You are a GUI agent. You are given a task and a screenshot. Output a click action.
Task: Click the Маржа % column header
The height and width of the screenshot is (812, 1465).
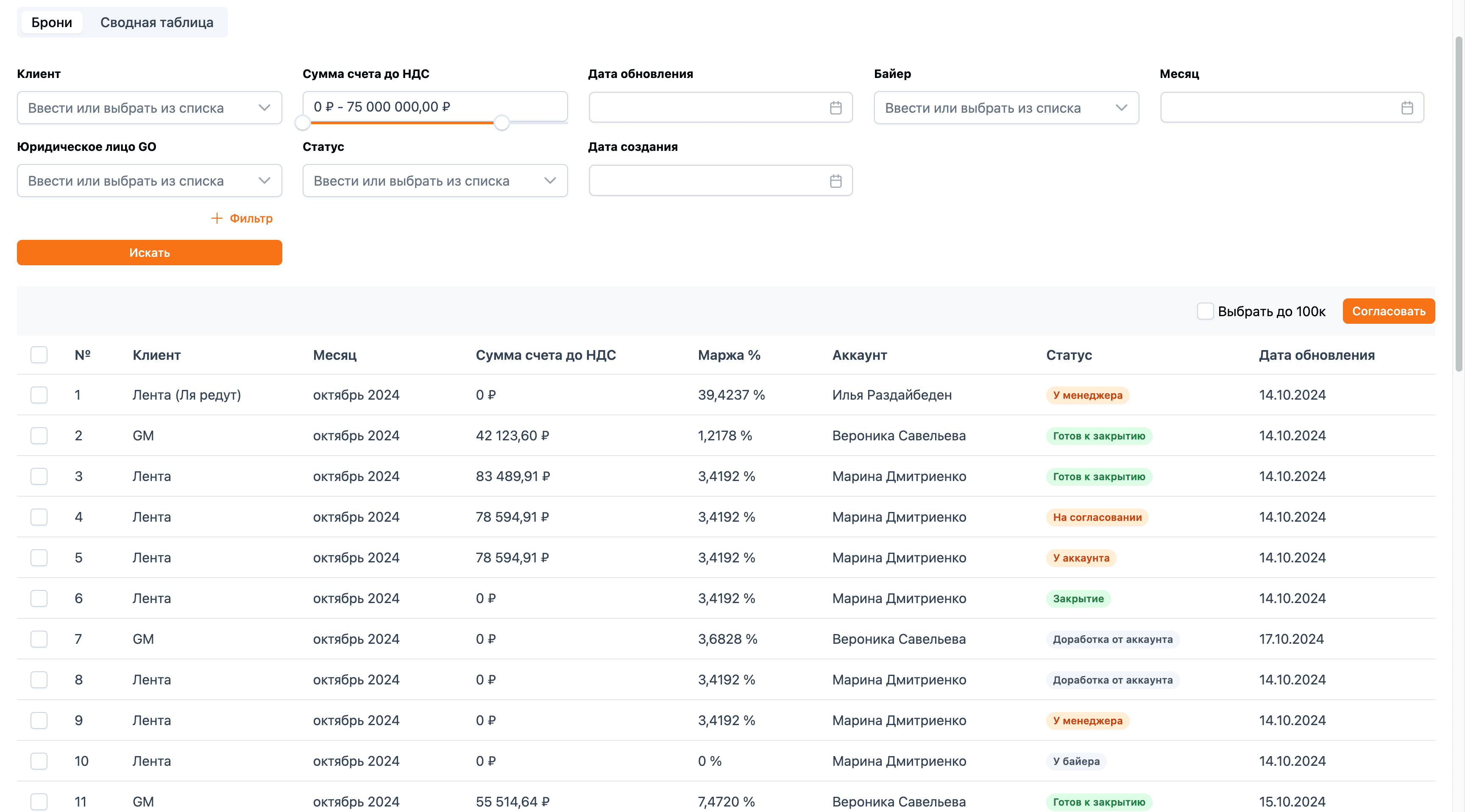point(729,355)
